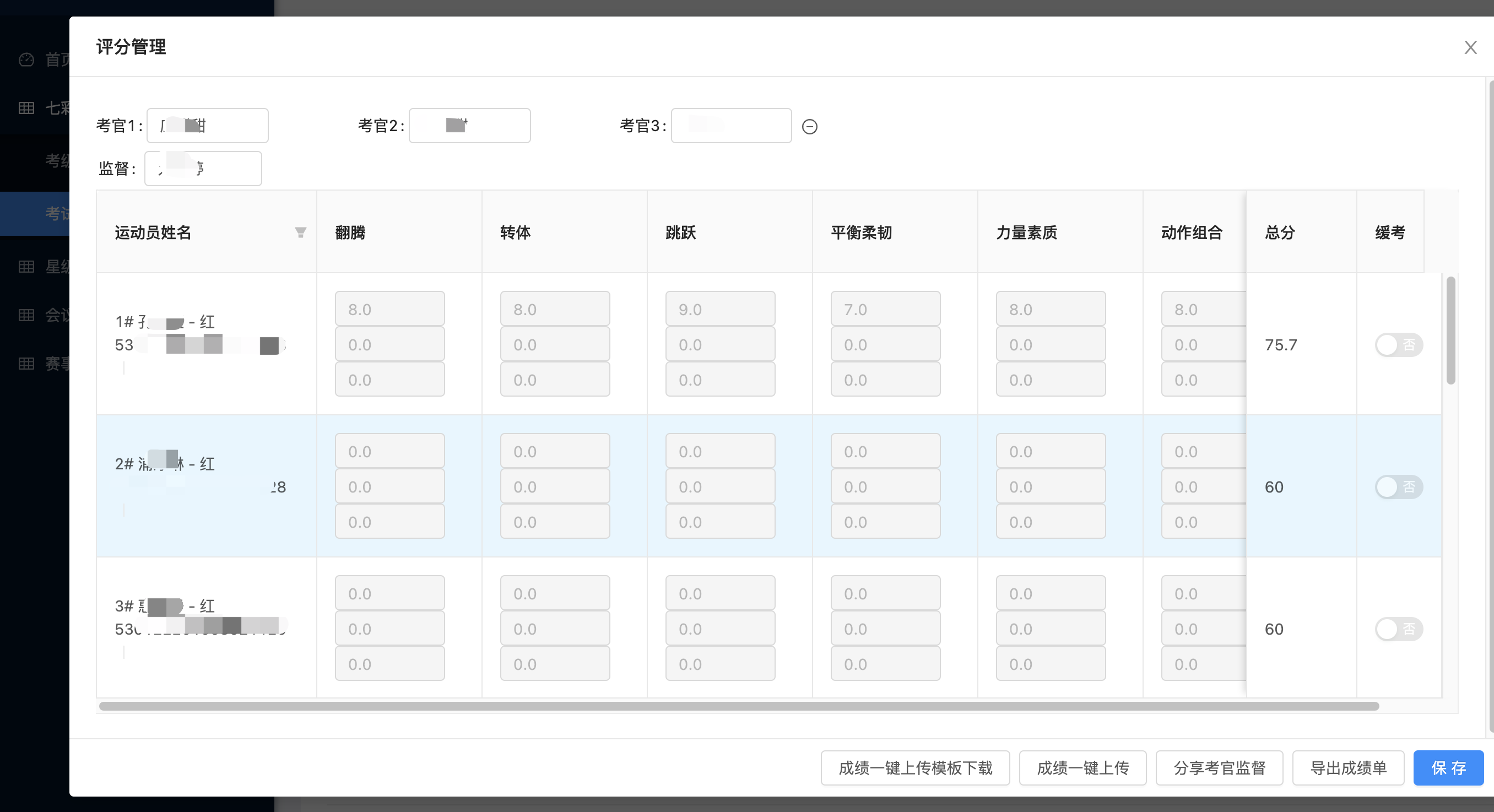1494x812 pixels.
Task: Click the grid icon beside 会议 menu
Action: [x=26, y=315]
